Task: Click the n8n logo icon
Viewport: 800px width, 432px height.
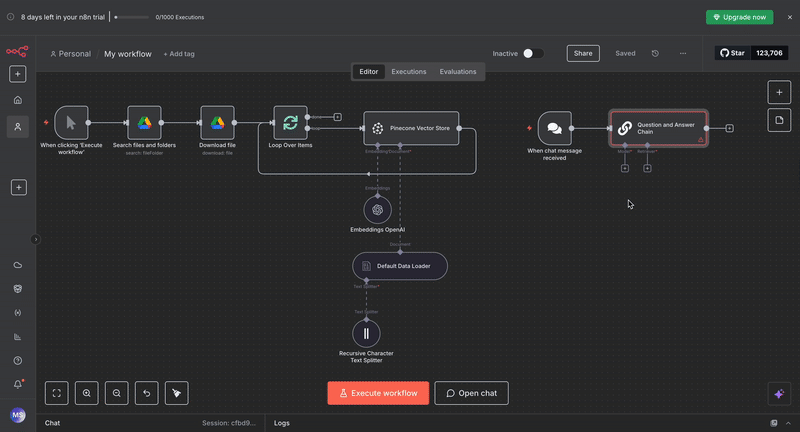Action: point(17,52)
